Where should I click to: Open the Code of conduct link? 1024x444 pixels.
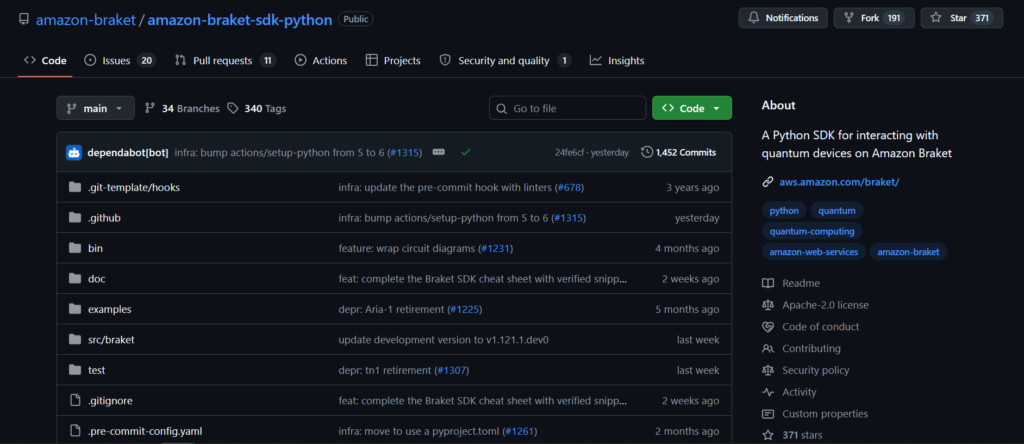(x=810, y=326)
